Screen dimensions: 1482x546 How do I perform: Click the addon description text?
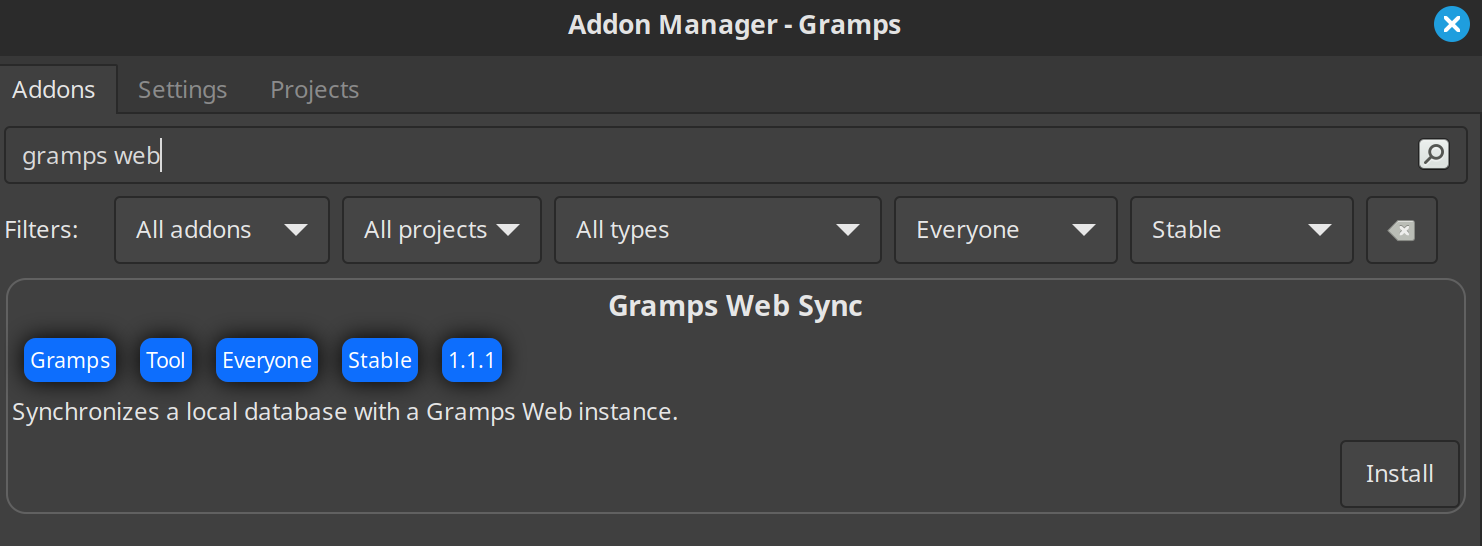point(345,411)
